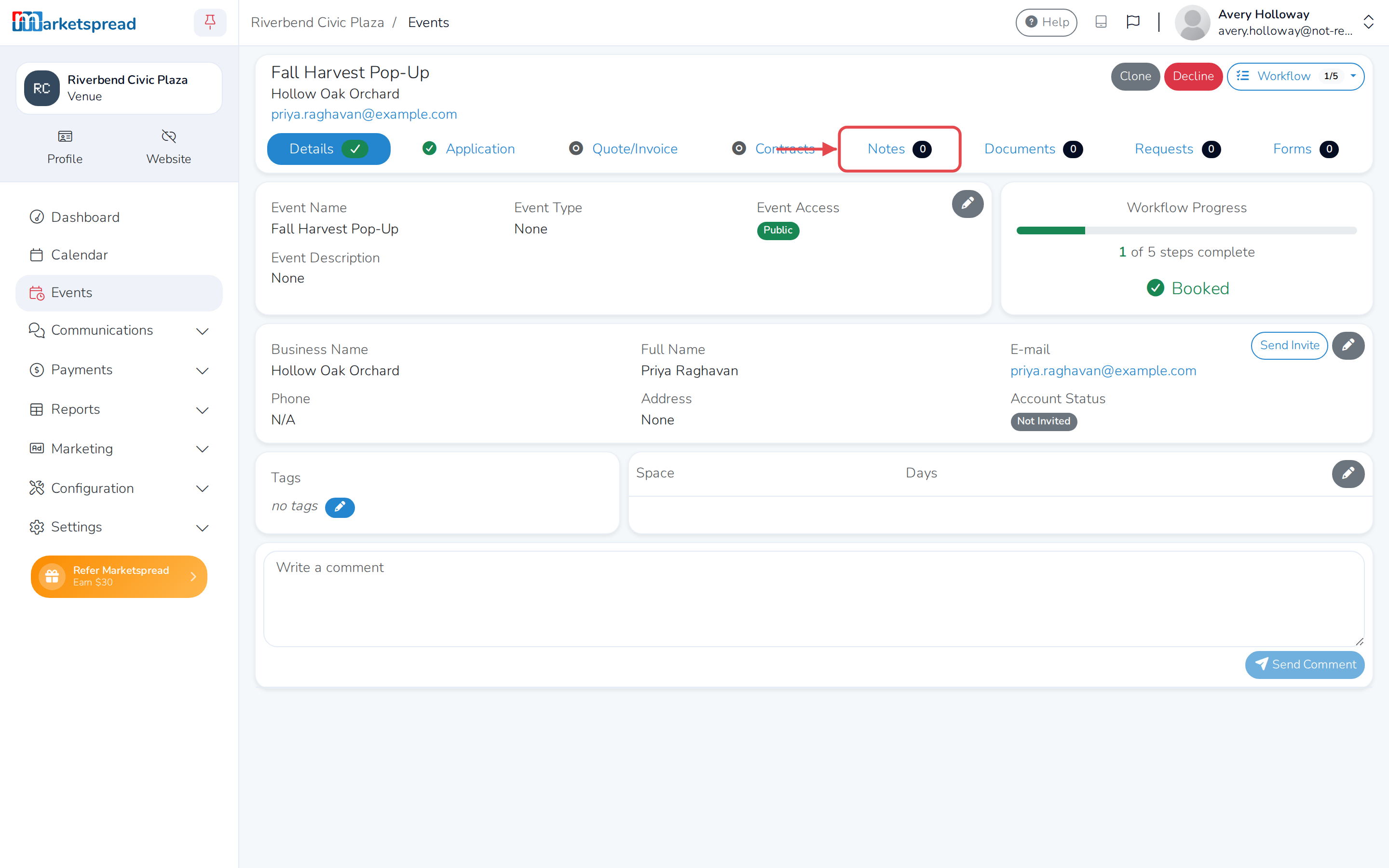This screenshot has height=868, width=1389.
Task: Click the Clone button
Action: (x=1135, y=76)
